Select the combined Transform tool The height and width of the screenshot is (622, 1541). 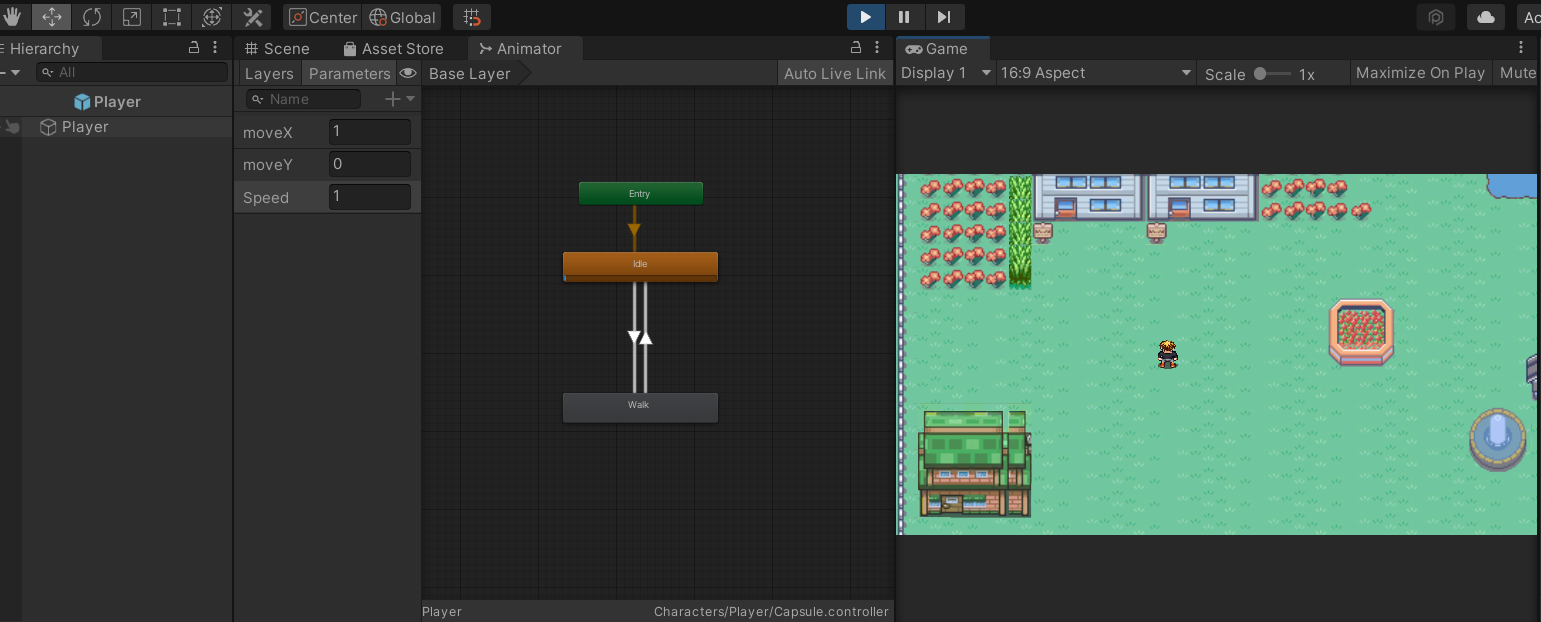pos(212,17)
